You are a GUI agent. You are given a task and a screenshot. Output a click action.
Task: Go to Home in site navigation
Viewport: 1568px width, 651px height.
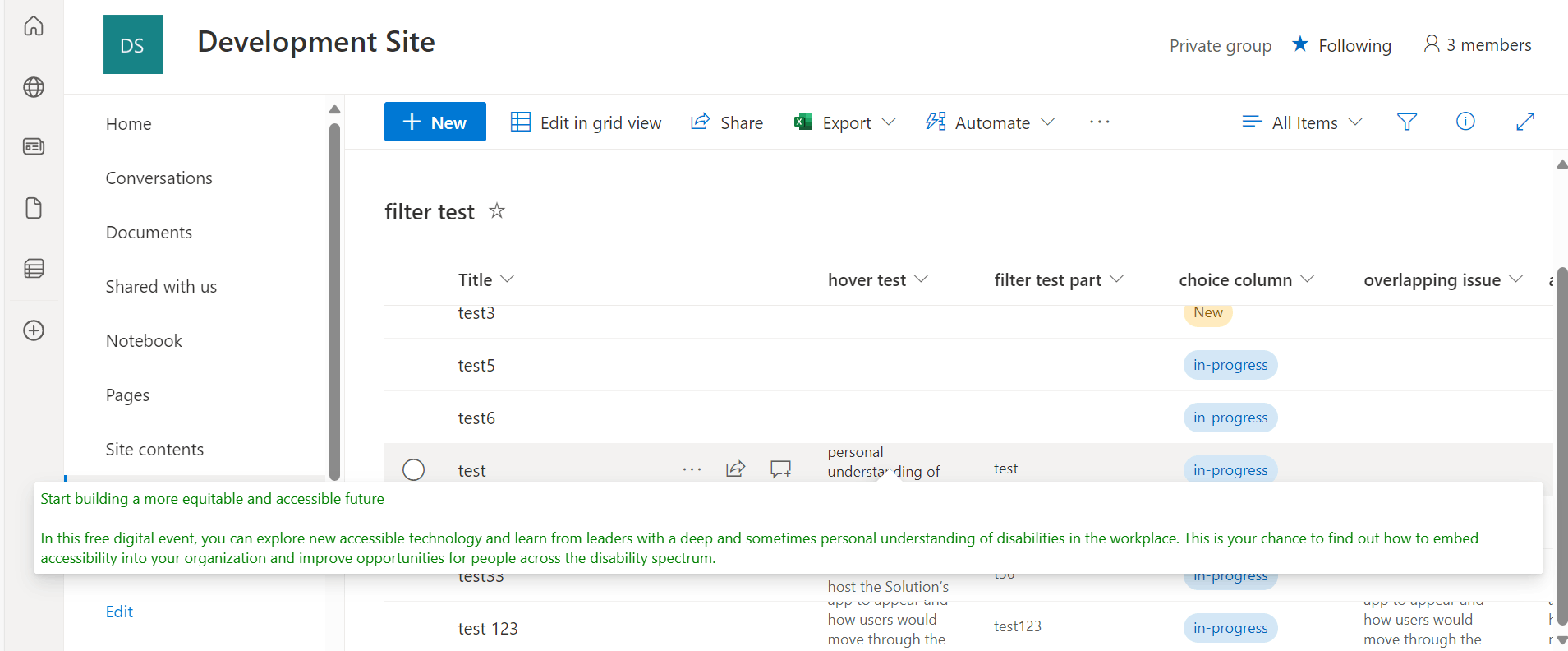(x=129, y=124)
